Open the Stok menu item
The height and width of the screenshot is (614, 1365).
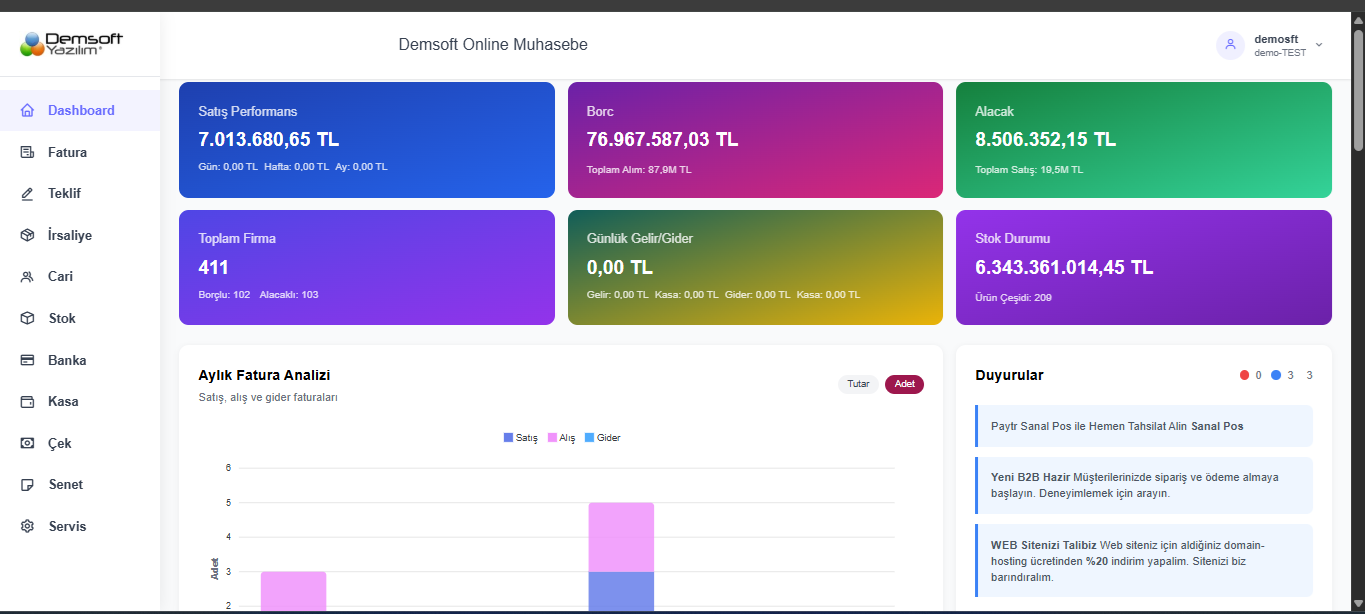point(62,319)
